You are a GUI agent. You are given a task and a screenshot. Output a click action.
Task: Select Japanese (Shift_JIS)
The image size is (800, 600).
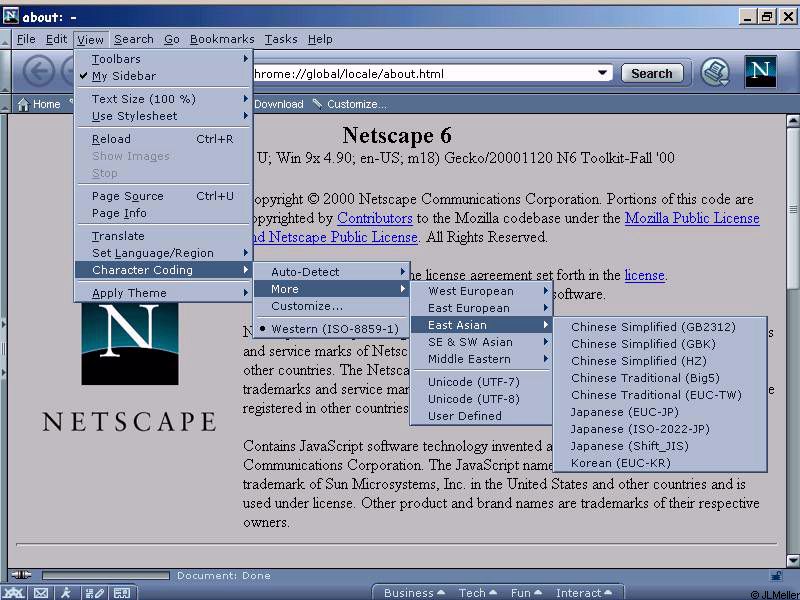pyautogui.click(x=660, y=446)
